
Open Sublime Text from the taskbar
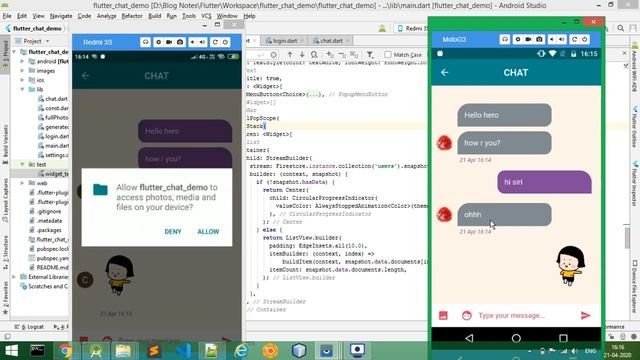pos(154,351)
